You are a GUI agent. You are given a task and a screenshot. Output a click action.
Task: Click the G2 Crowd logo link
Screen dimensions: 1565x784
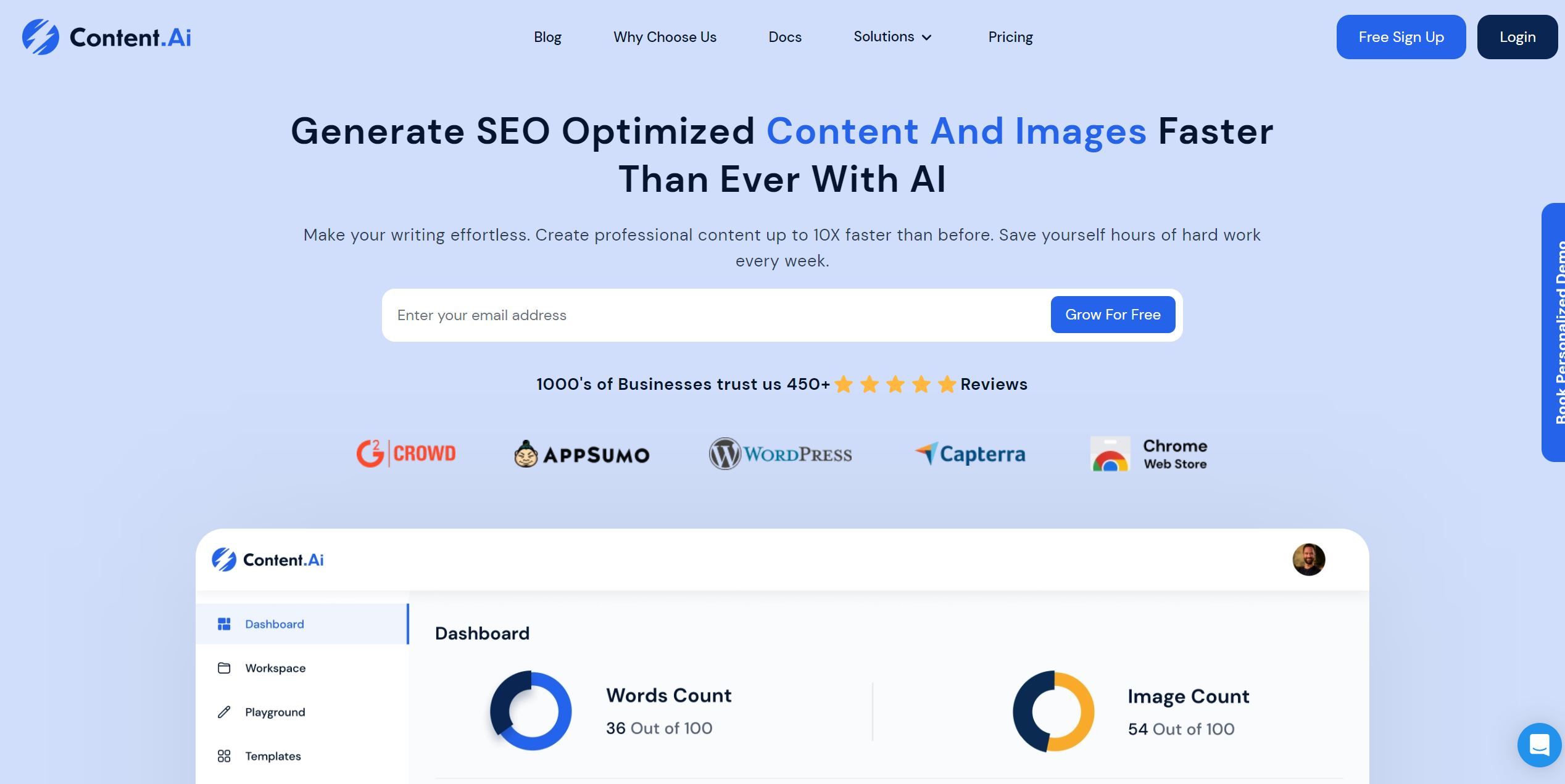[x=405, y=454]
